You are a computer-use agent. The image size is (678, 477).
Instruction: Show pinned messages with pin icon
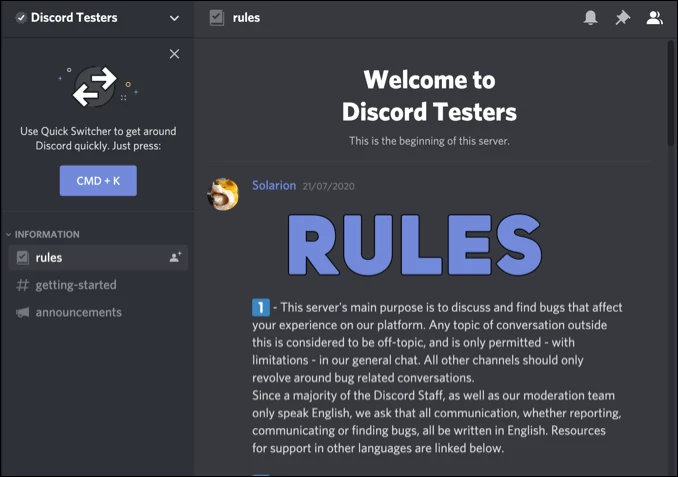[622, 18]
